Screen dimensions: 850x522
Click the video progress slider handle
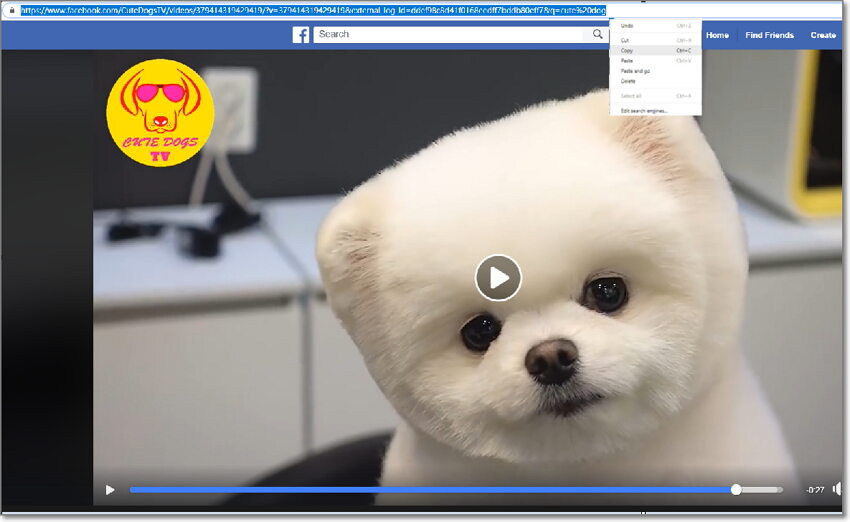point(736,489)
